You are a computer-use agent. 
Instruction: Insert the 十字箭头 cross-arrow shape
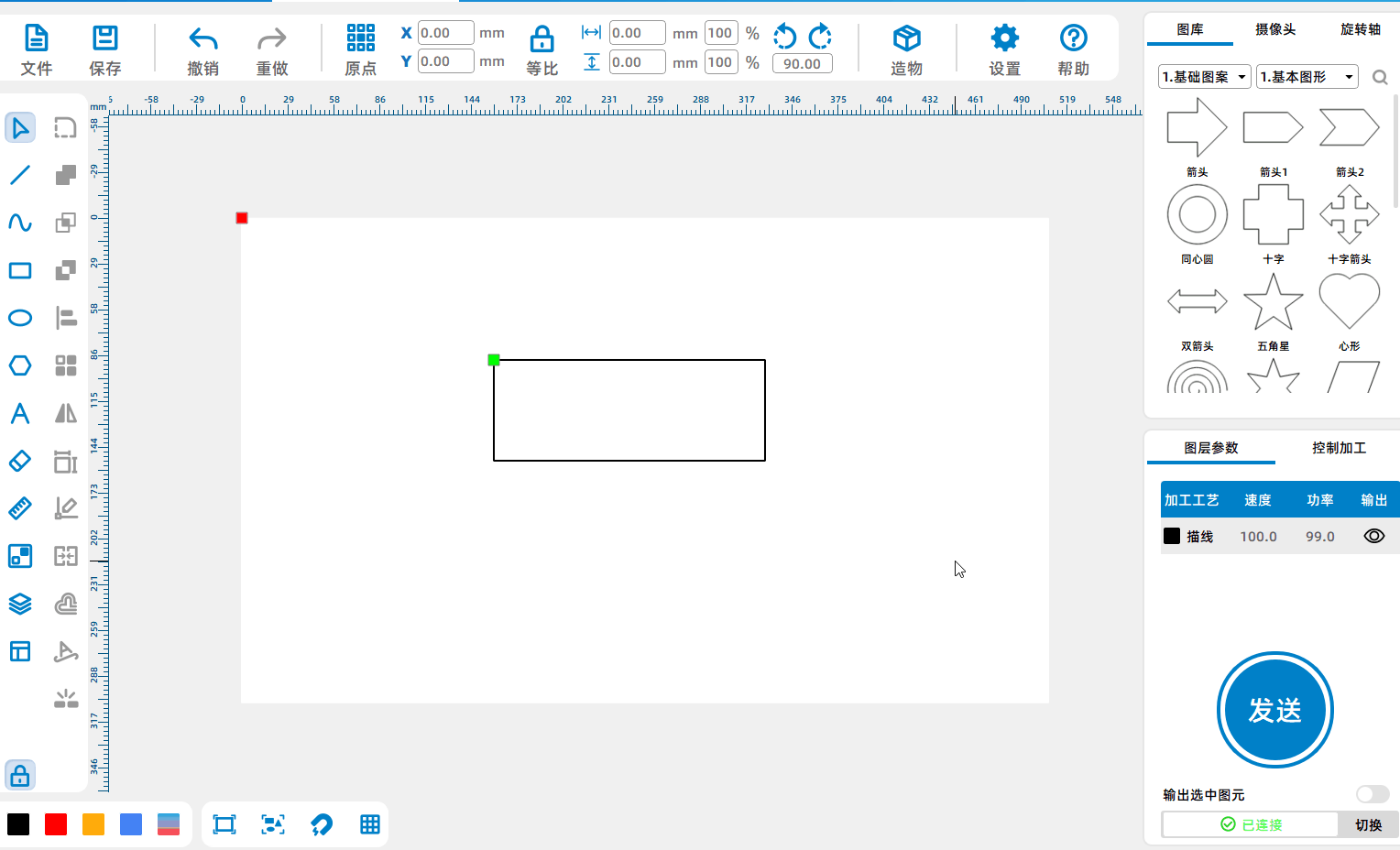pyautogui.click(x=1349, y=214)
